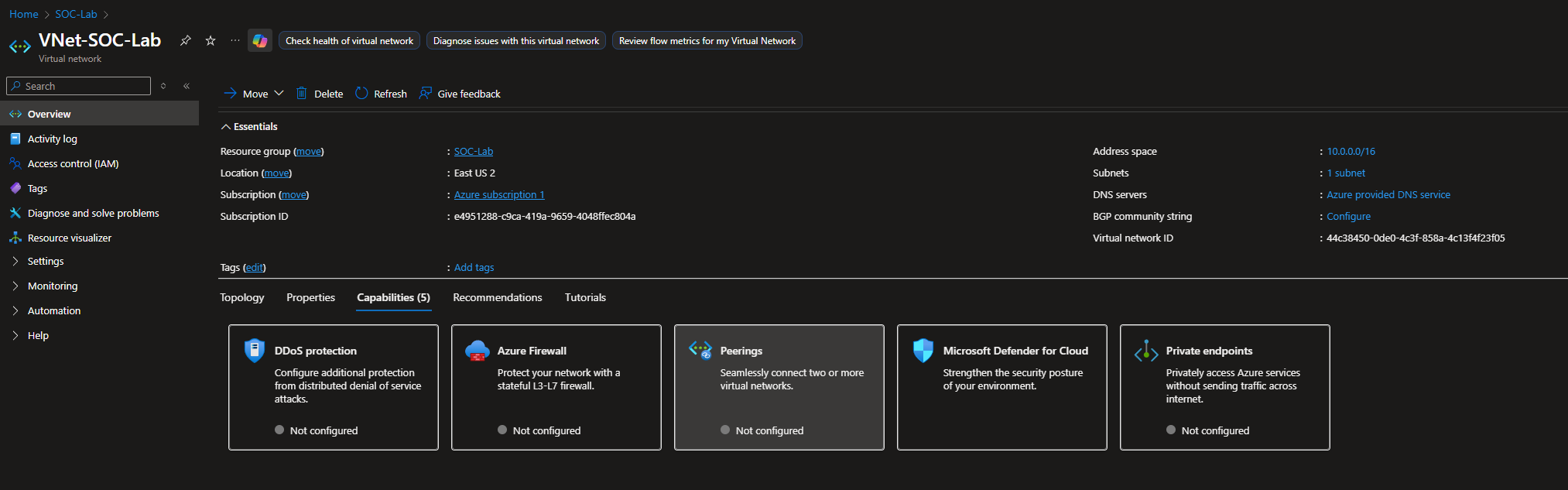Click the Add tags link

474,268
